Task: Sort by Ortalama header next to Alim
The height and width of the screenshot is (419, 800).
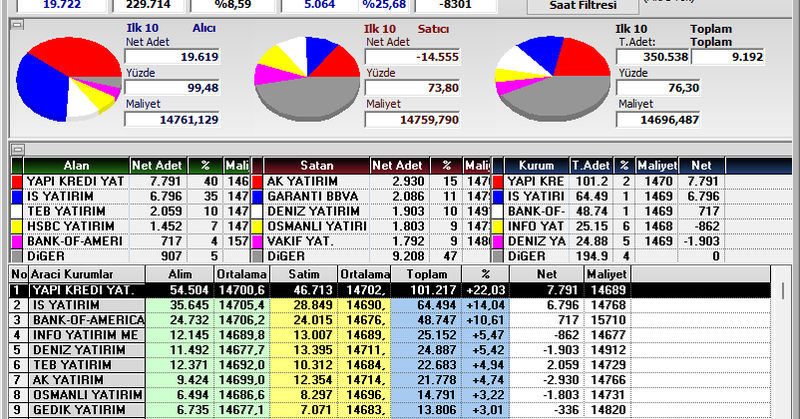Action: point(241,274)
